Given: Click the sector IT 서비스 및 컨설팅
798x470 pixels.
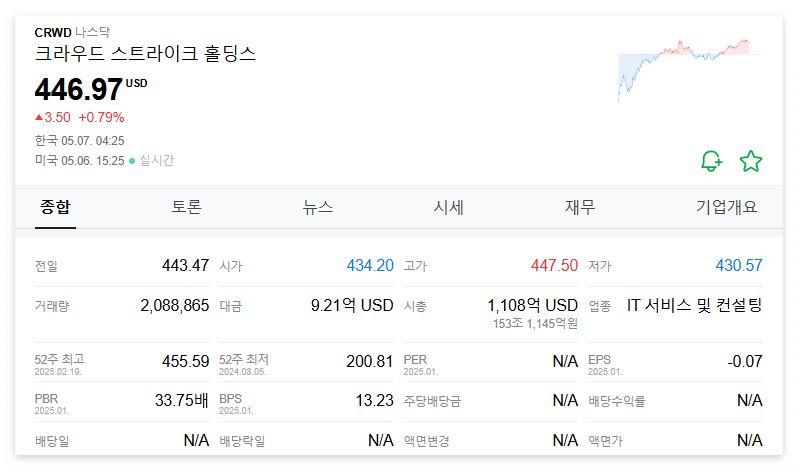Looking at the screenshot, I should point(695,306).
